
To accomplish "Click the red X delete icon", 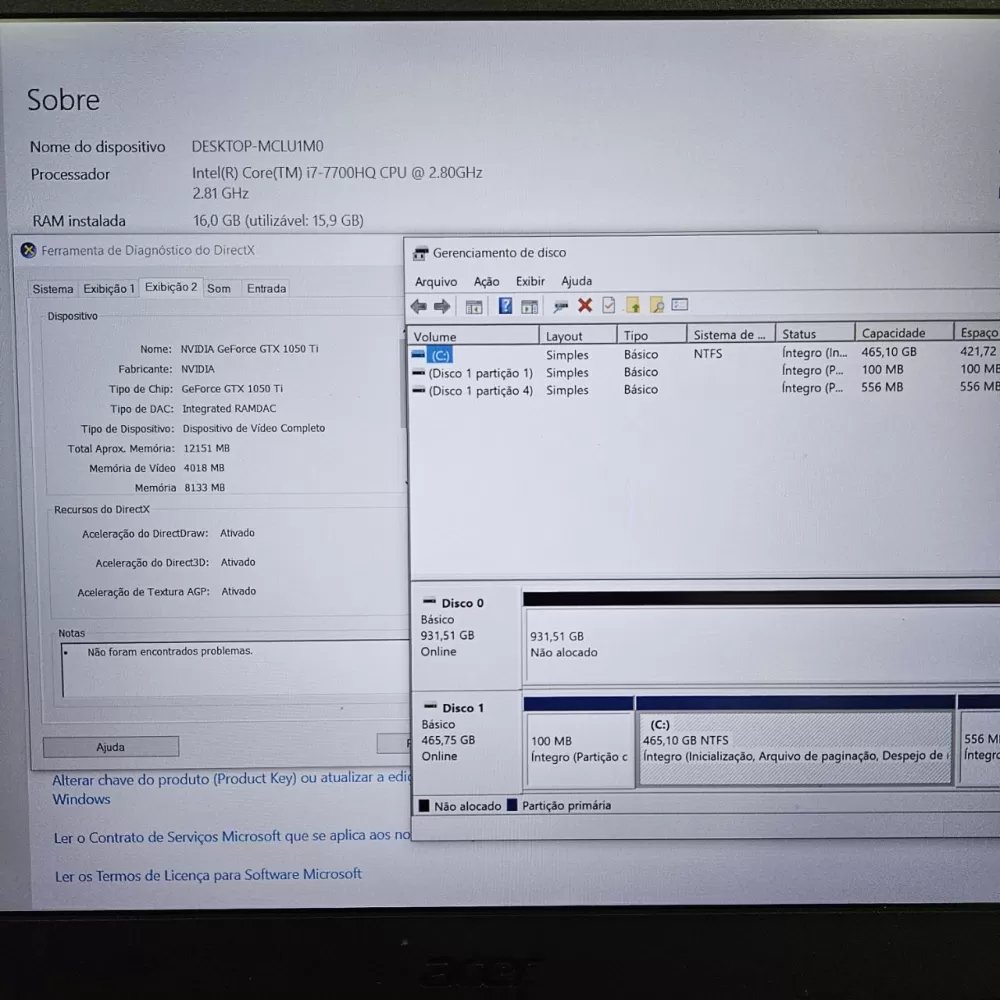I will pos(585,305).
